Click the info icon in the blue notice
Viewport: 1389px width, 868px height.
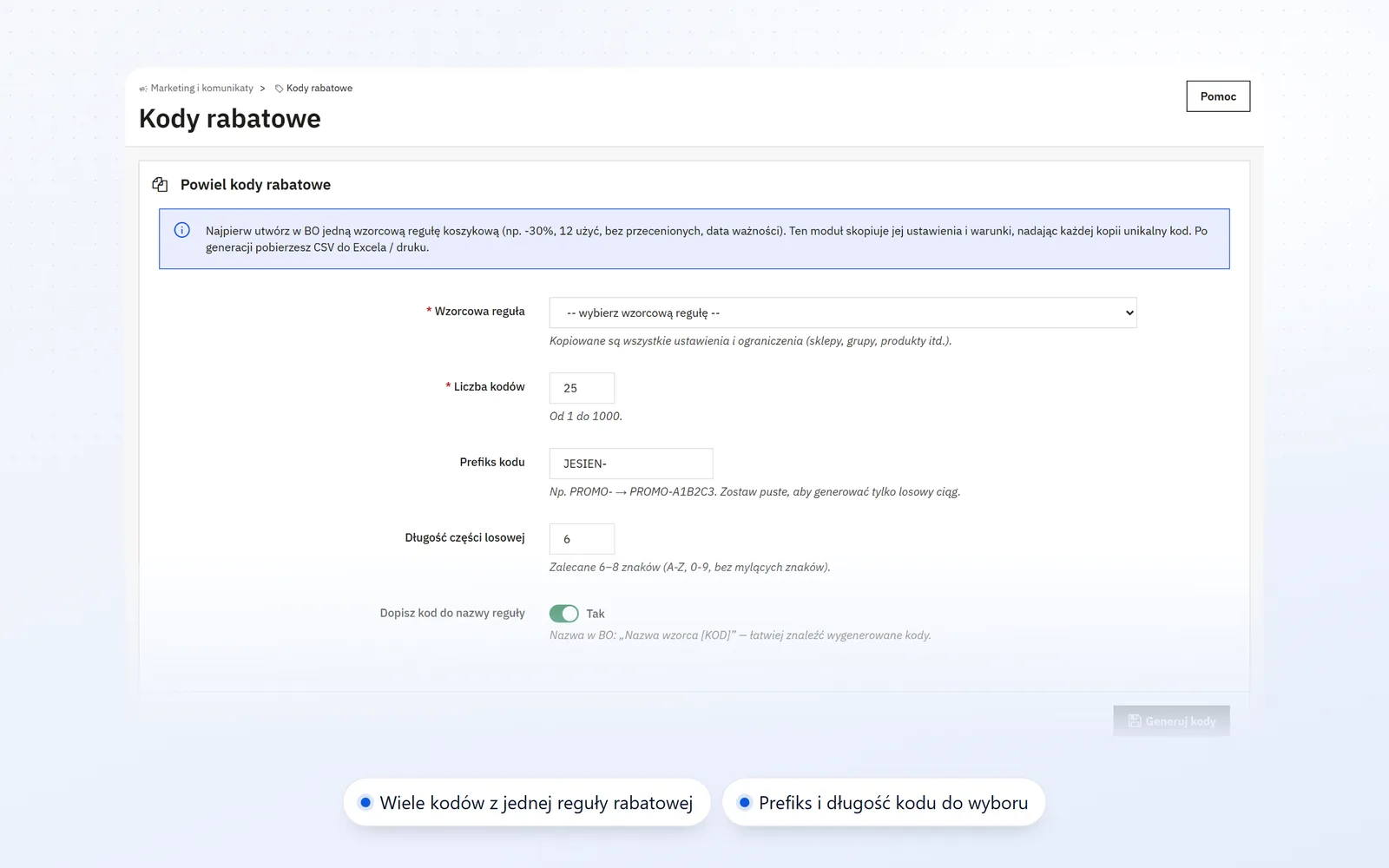(182, 230)
